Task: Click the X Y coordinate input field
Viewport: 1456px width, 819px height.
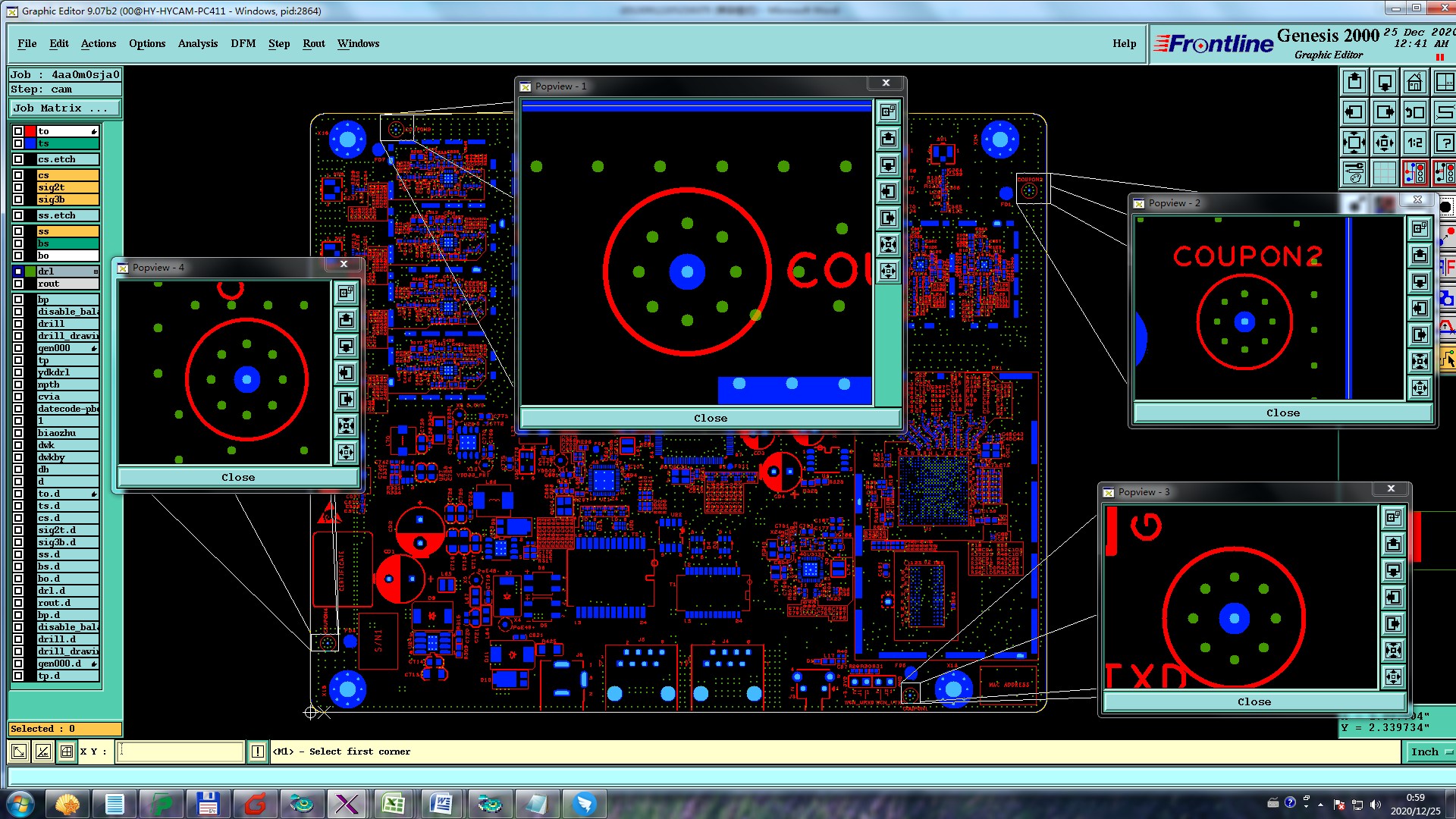Action: 180,752
